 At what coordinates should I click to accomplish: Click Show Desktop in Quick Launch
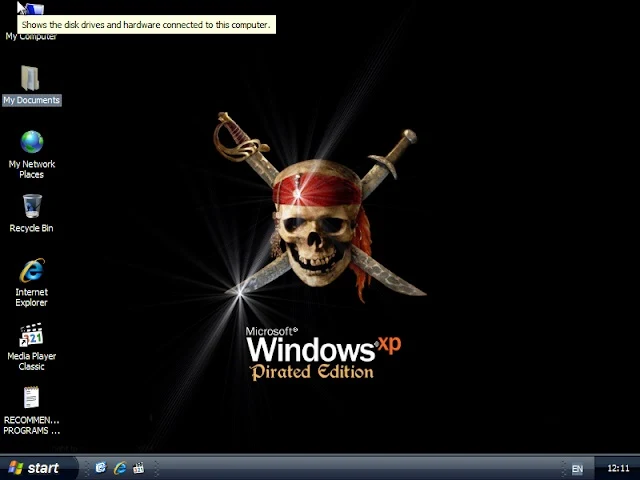(100, 468)
